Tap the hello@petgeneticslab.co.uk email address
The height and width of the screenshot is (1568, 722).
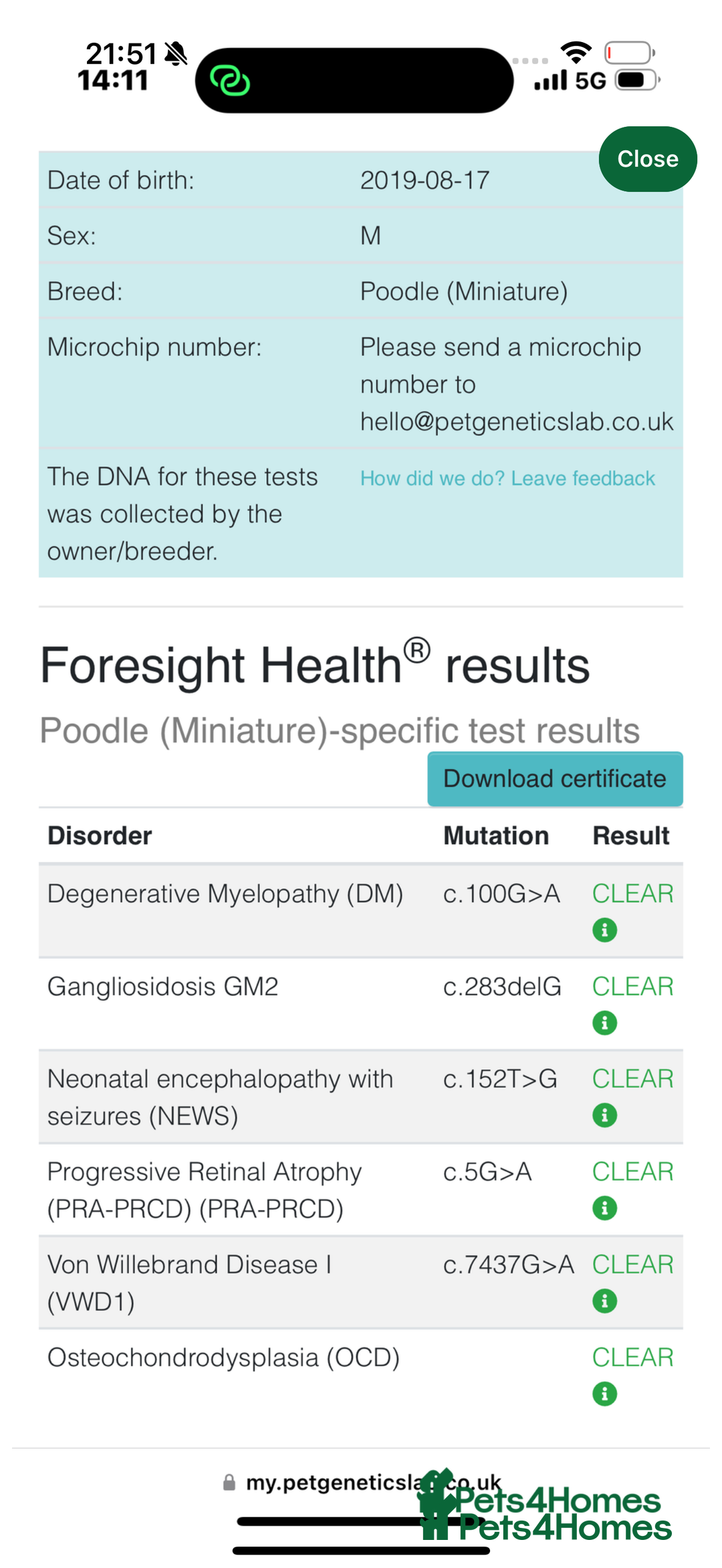coord(516,422)
